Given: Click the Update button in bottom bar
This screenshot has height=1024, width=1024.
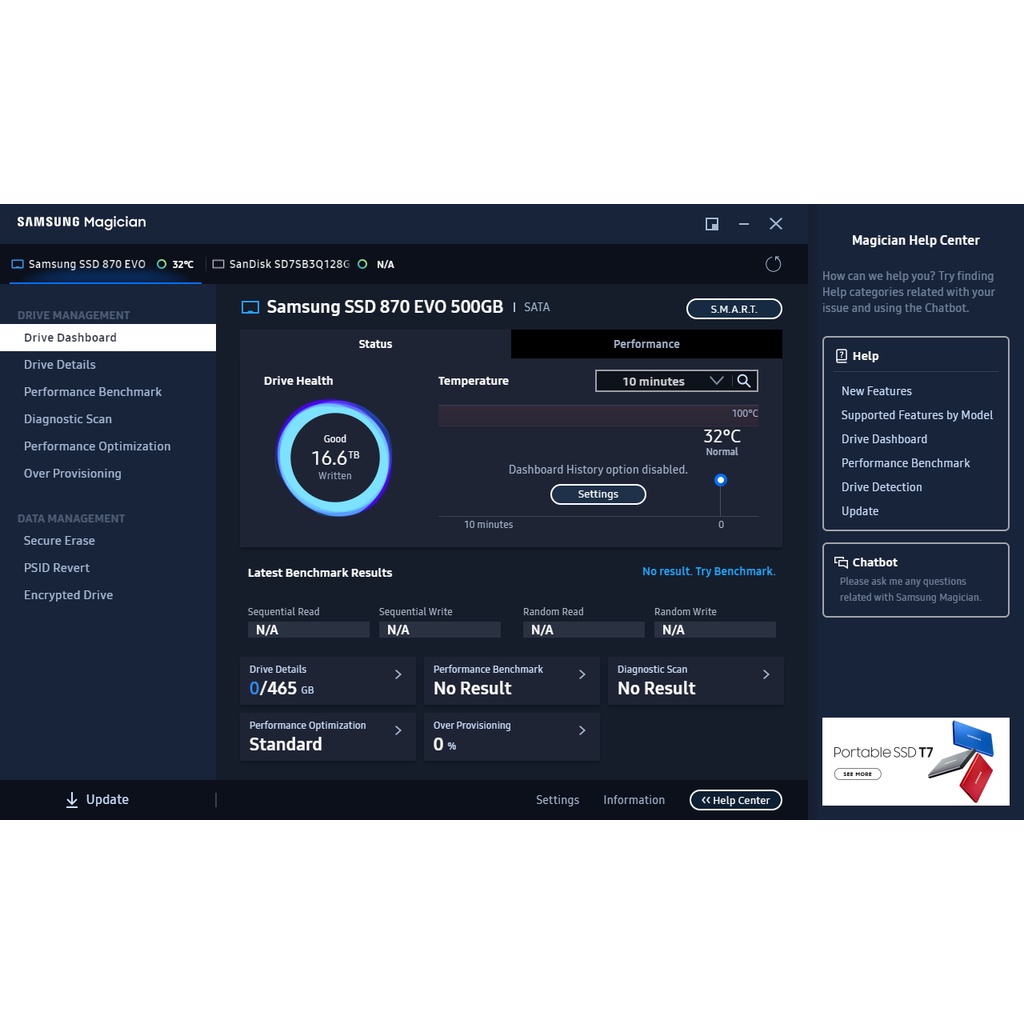Looking at the screenshot, I should coord(98,799).
